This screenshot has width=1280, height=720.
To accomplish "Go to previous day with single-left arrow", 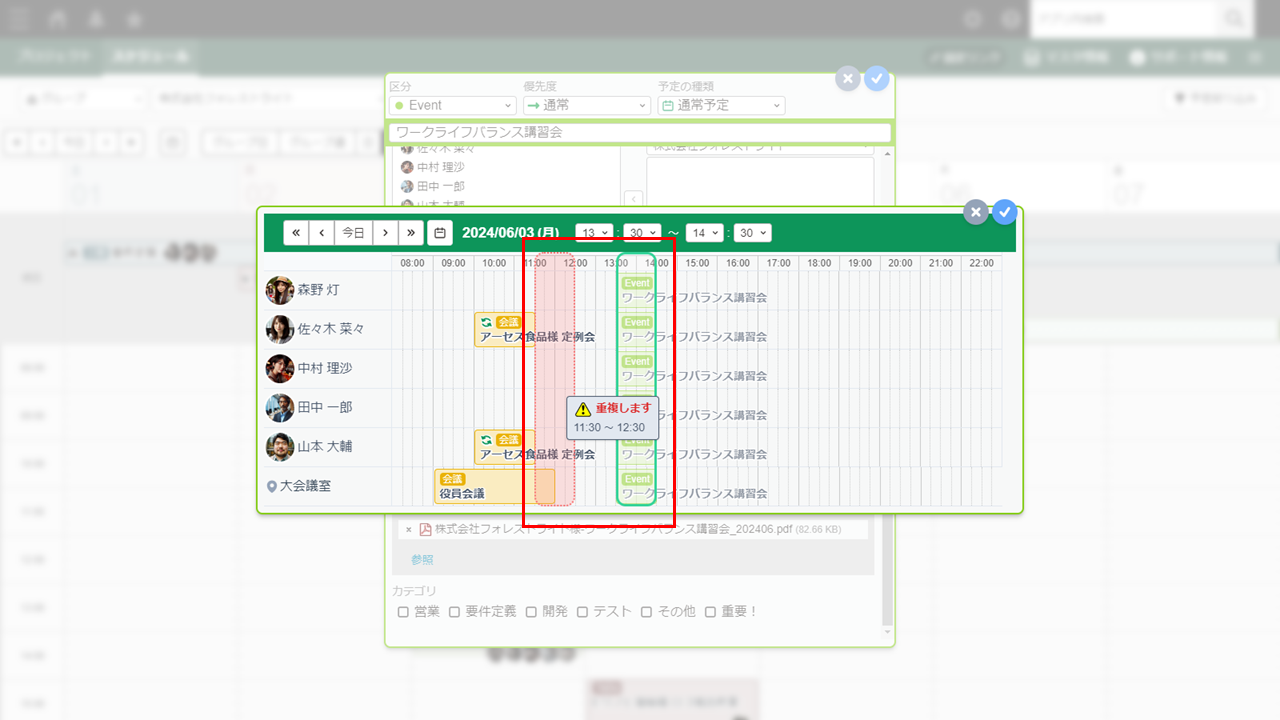I will coord(322,233).
